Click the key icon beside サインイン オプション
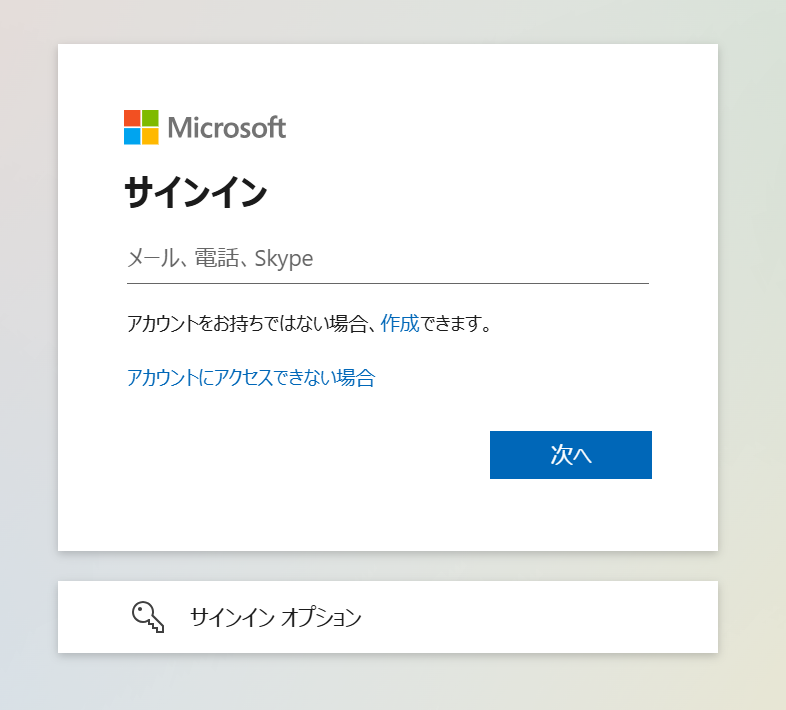Viewport: 786px width, 710px height. (148, 617)
